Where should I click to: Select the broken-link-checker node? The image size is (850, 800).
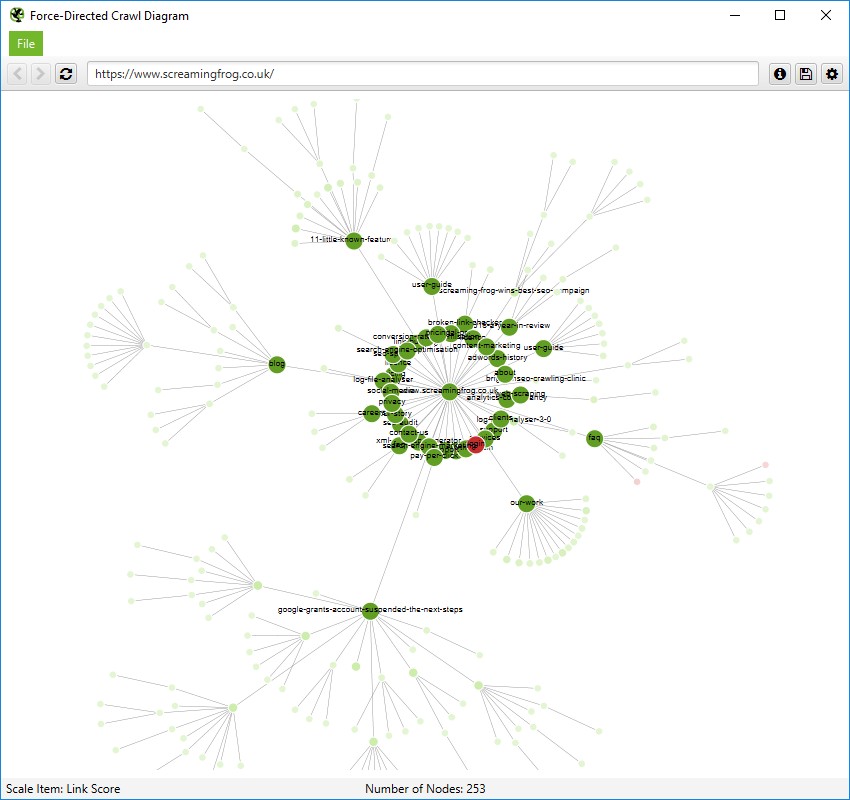point(465,324)
